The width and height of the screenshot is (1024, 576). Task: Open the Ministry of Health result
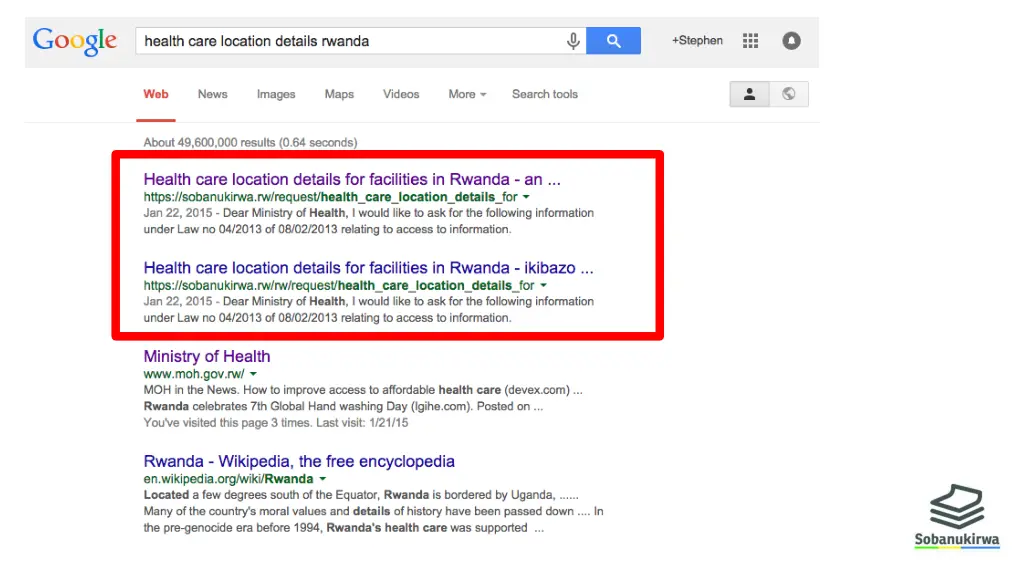point(207,356)
